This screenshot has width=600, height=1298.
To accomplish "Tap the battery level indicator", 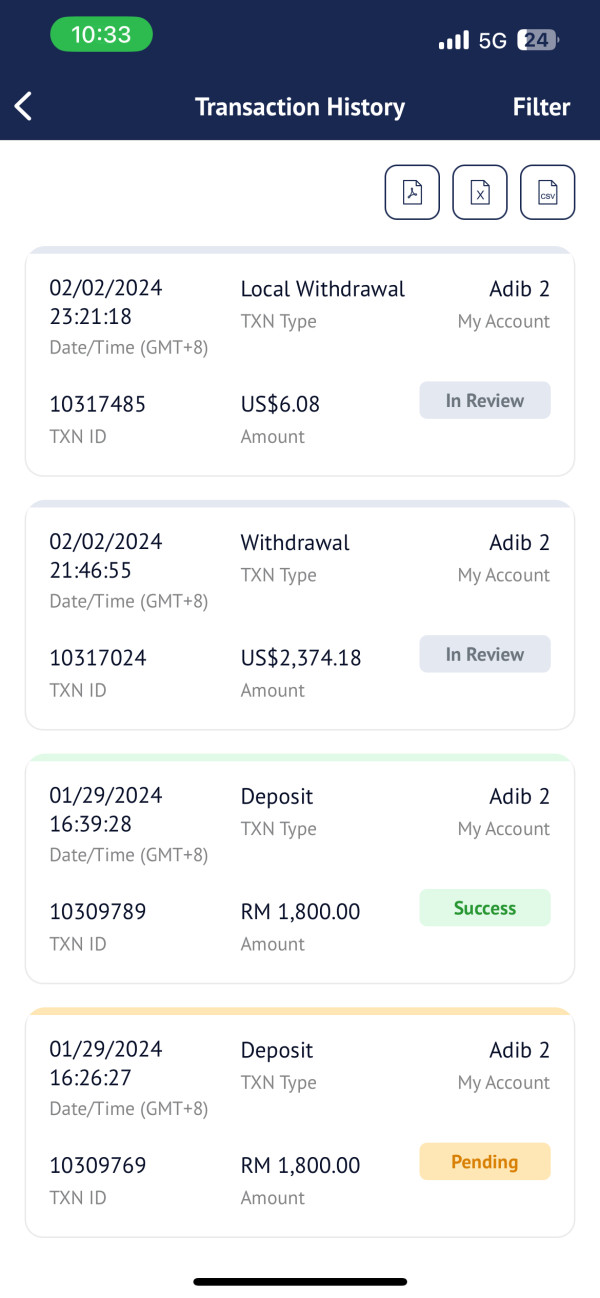I will [538, 41].
